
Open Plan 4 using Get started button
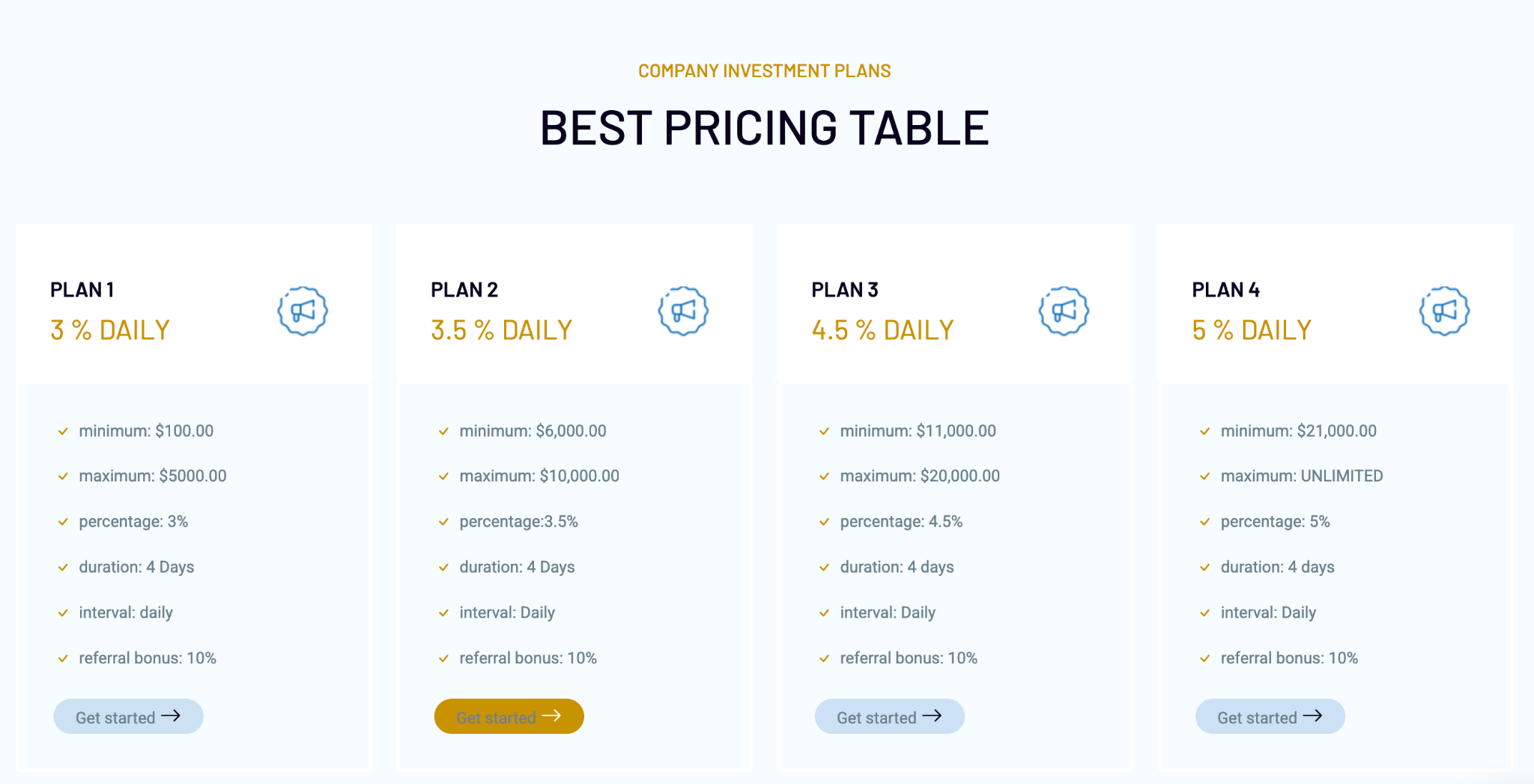(1270, 717)
